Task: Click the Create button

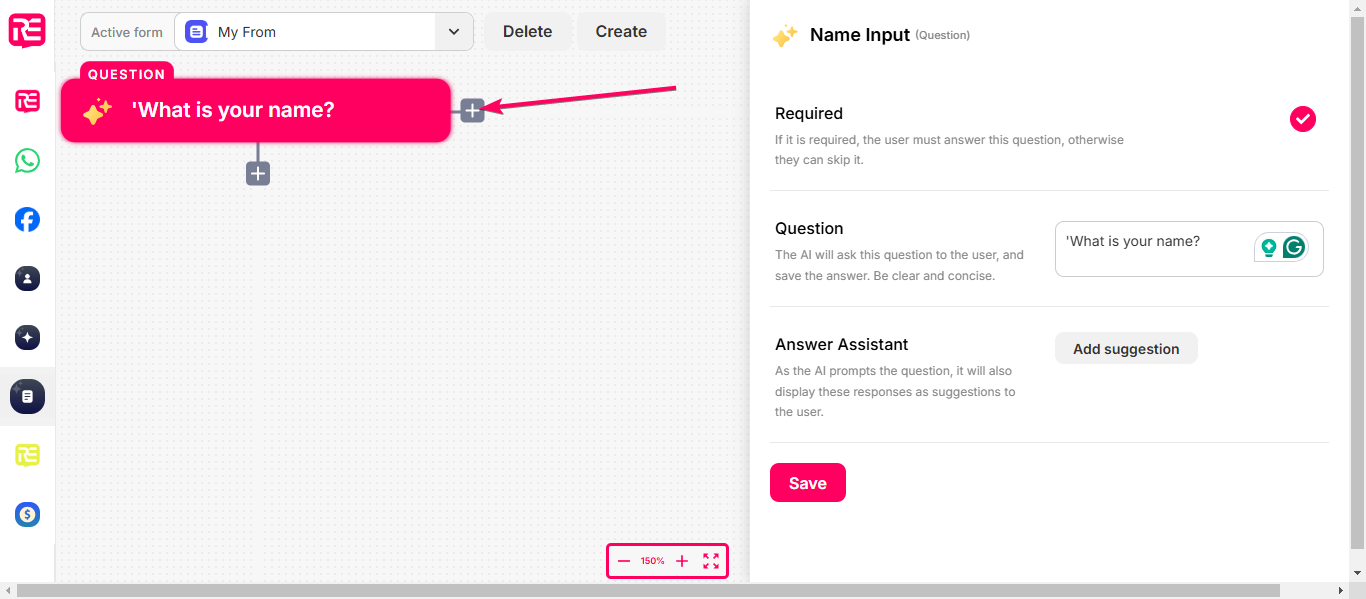Action: coord(621,32)
